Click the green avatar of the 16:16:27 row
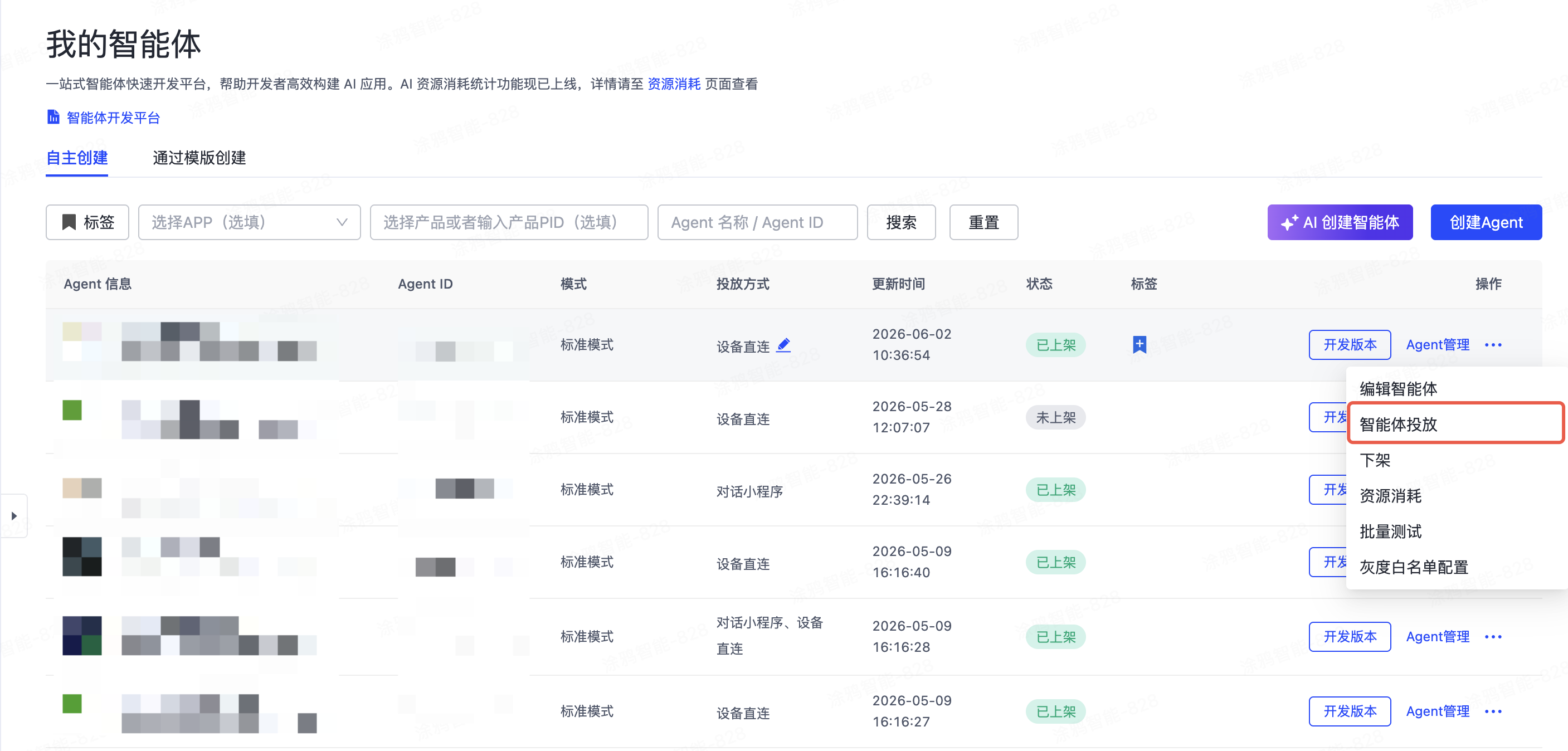The height and width of the screenshot is (751, 1568). click(x=72, y=704)
